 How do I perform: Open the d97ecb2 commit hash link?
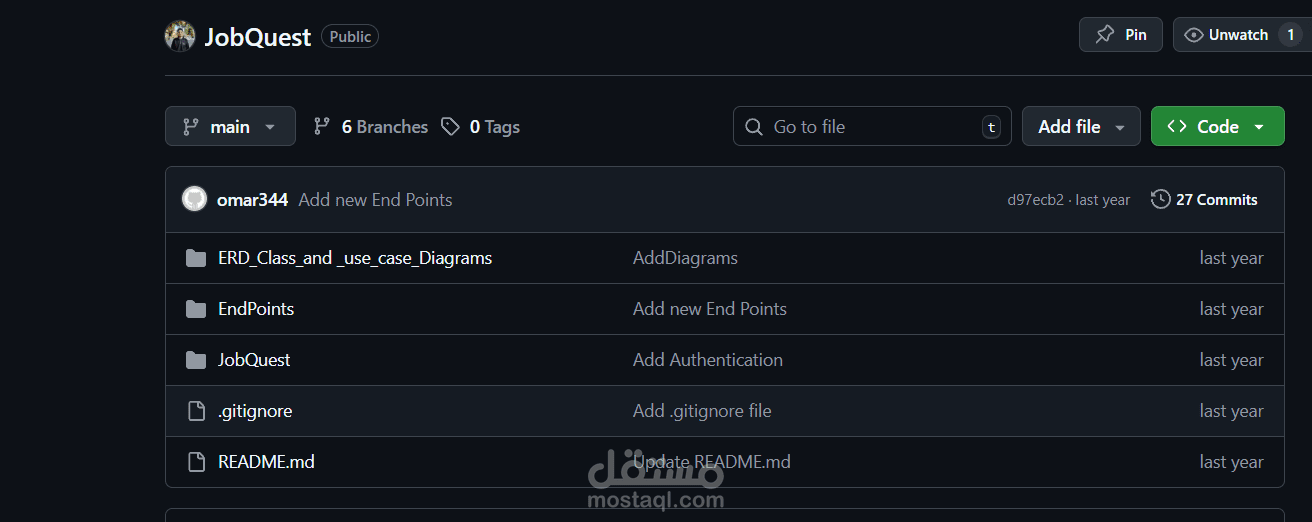pos(1035,200)
